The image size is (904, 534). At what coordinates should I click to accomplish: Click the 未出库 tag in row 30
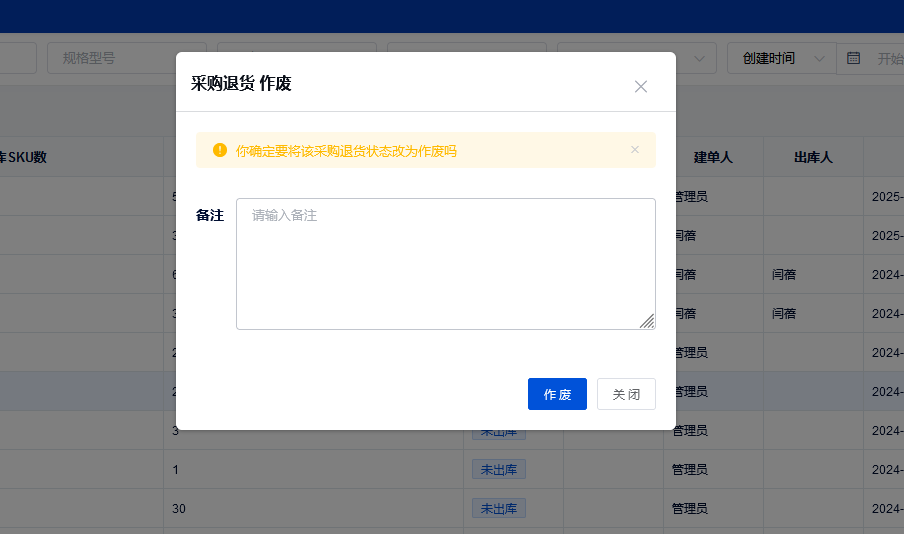tap(499, 509)
